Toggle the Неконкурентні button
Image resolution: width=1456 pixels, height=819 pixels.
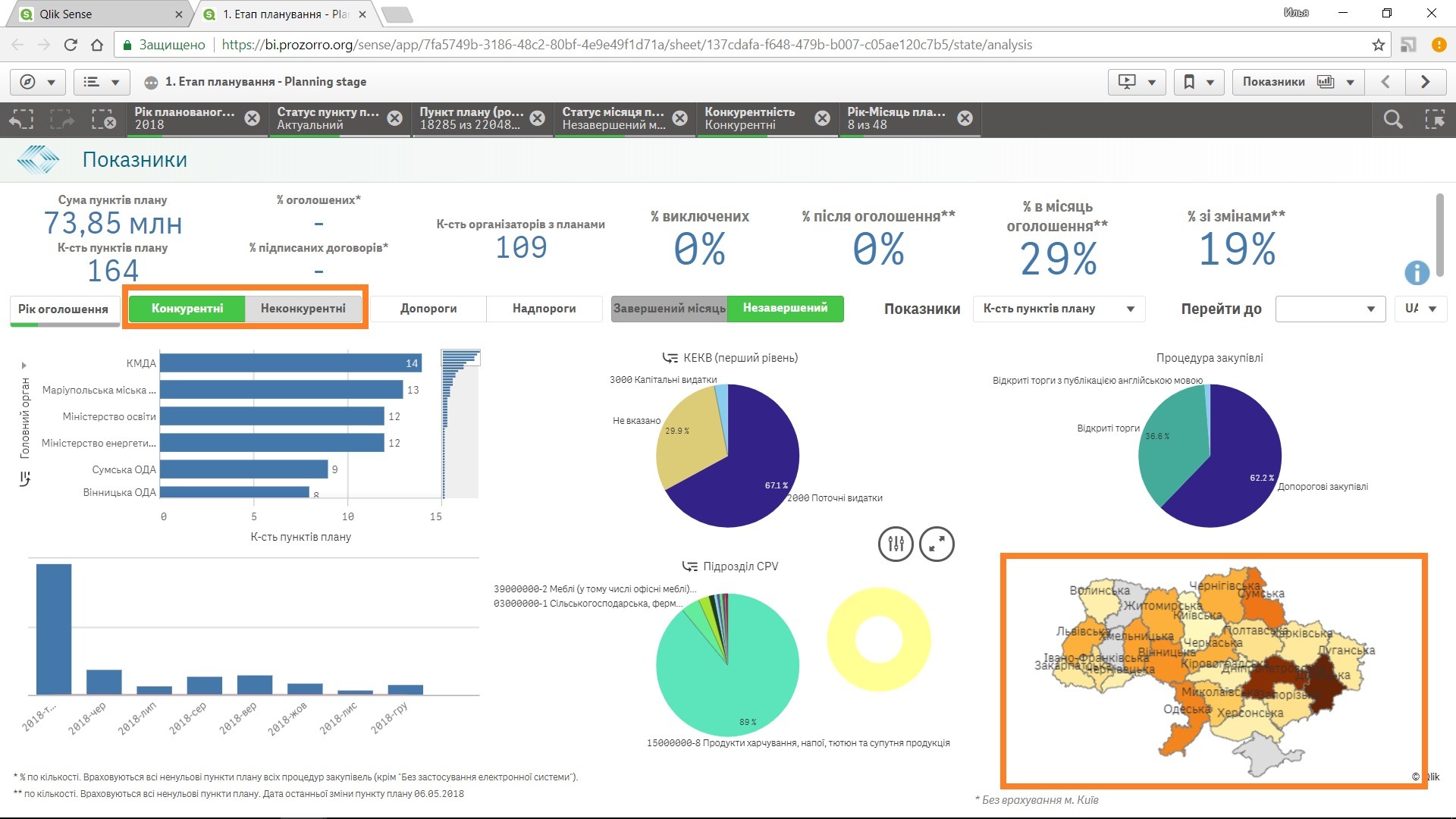[303, 309]
